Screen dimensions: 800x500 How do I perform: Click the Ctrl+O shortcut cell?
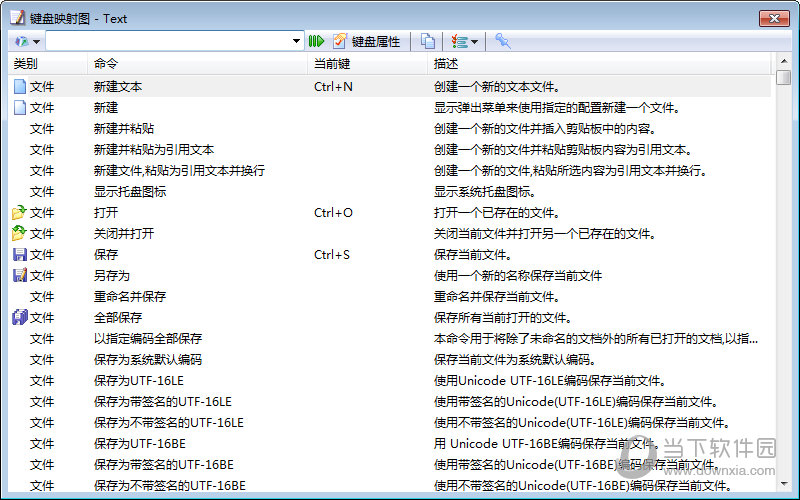point(333,212)
